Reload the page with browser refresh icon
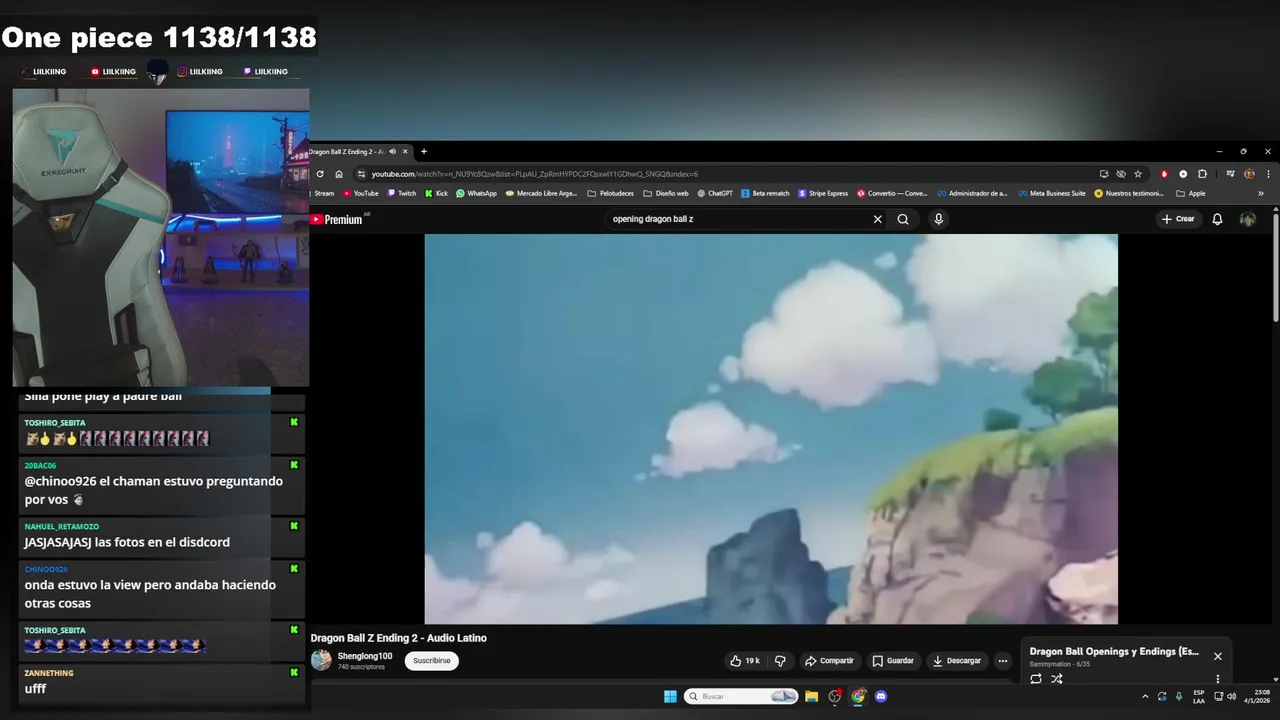1280x720 pixels. pos(320,174)
